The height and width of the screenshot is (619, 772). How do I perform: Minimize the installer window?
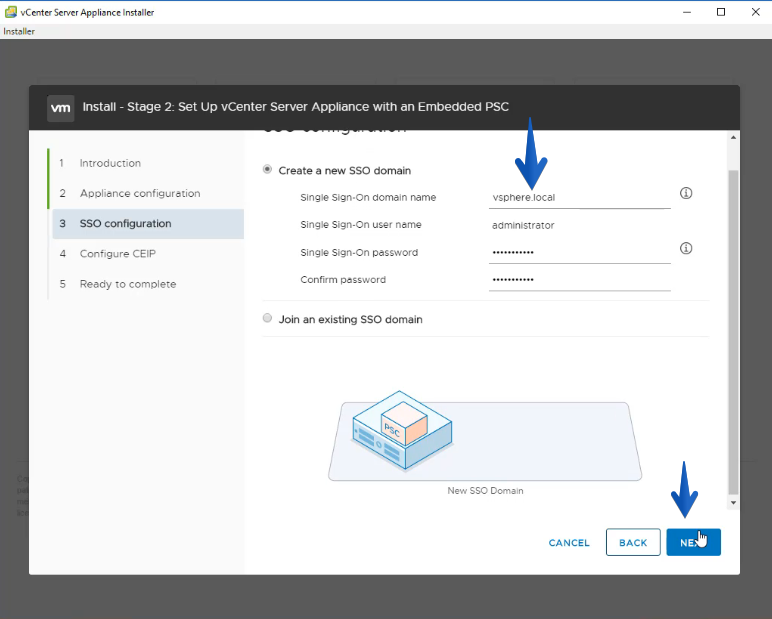tap(687, 12)
